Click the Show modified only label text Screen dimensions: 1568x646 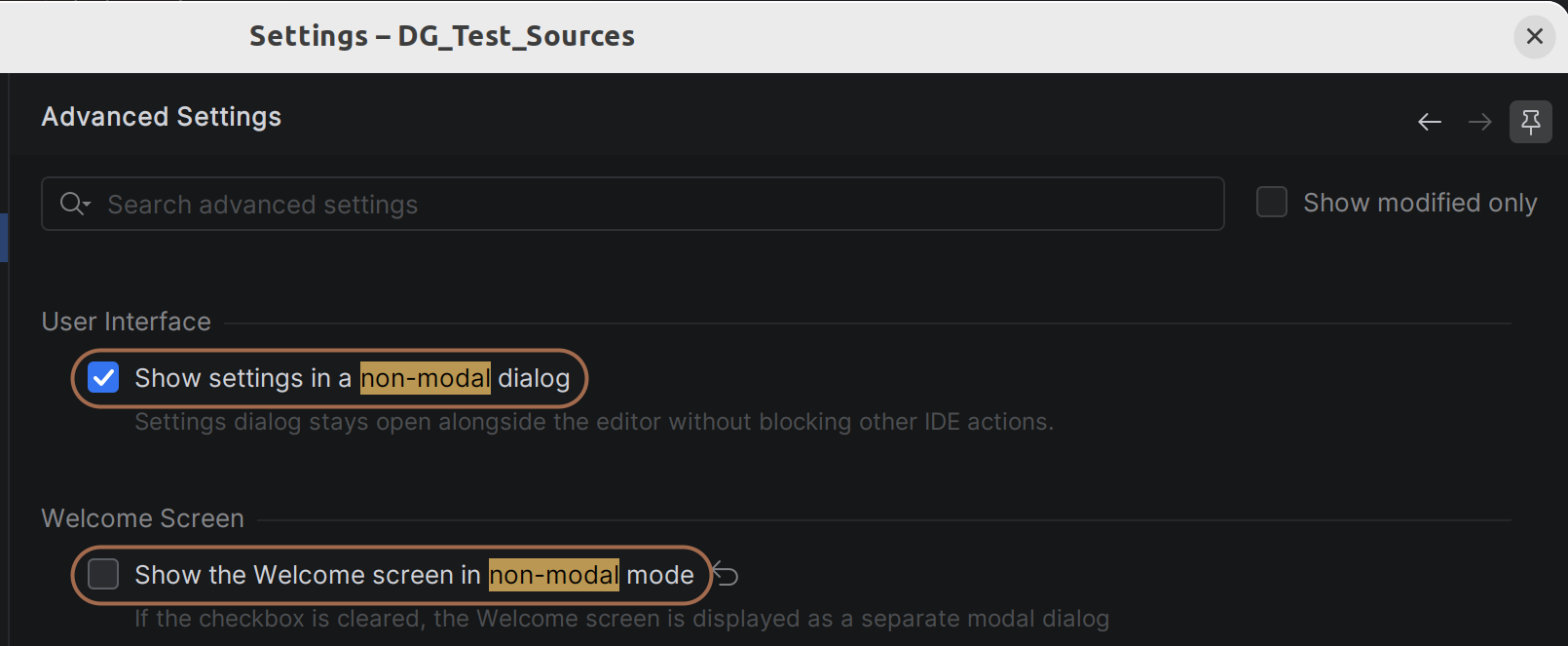point(1420,203)
